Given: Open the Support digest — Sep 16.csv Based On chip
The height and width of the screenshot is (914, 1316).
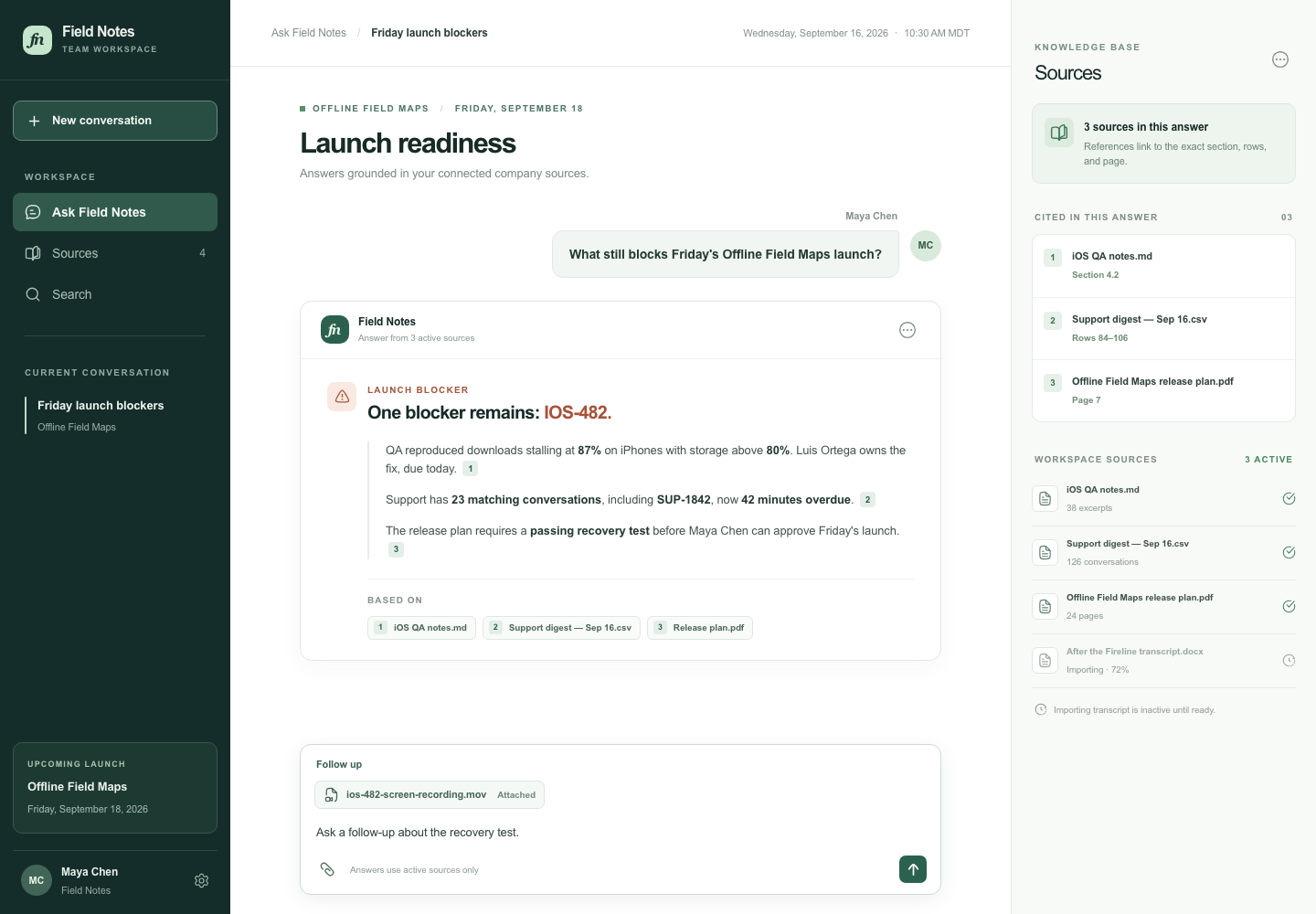Looking at the screenshot, I should (561, 628).
